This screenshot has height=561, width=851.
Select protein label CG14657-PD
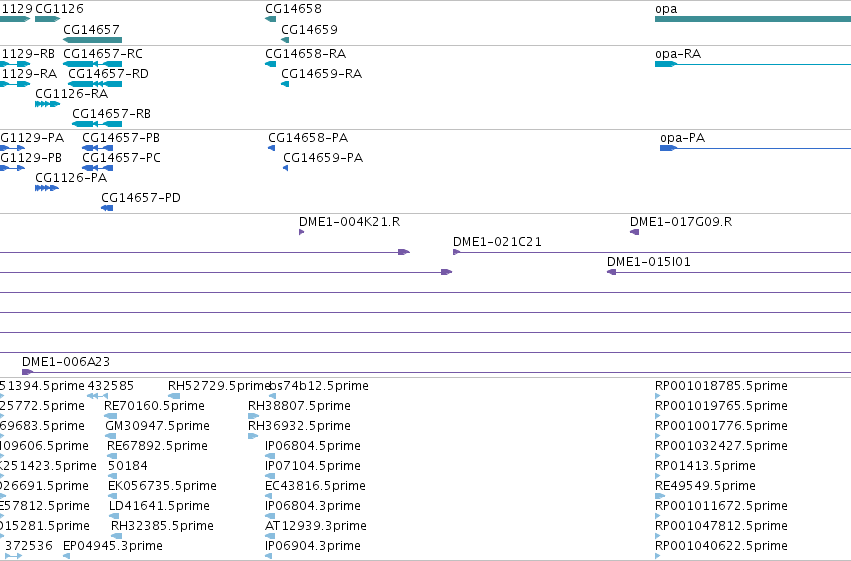141,198
